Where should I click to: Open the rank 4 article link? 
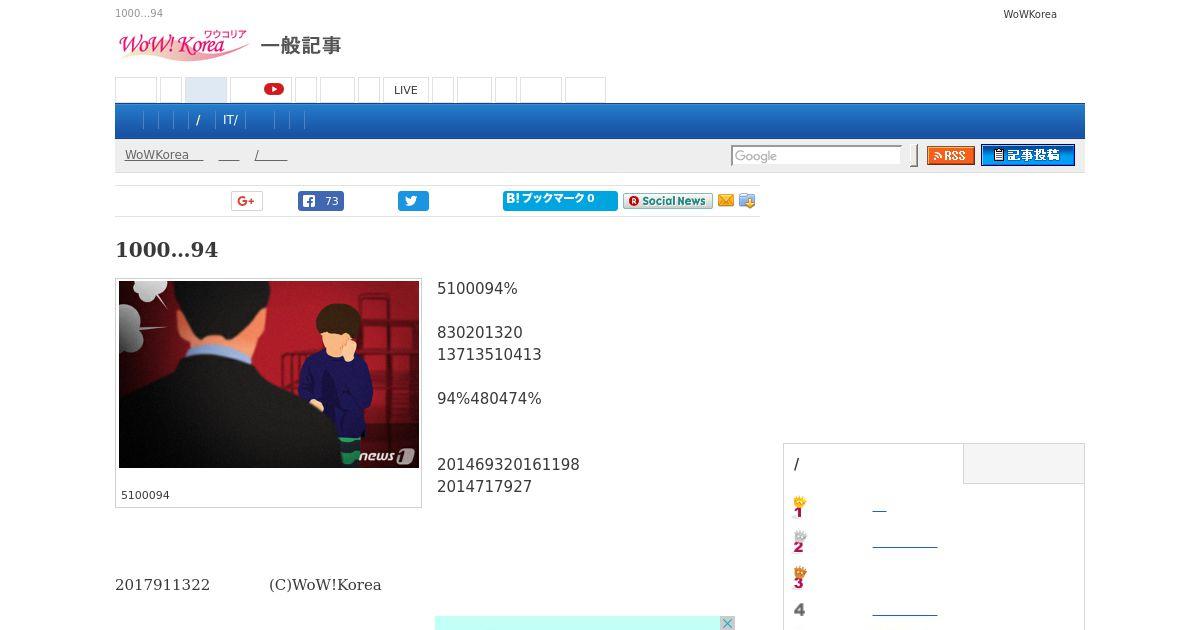coord(905,611)
